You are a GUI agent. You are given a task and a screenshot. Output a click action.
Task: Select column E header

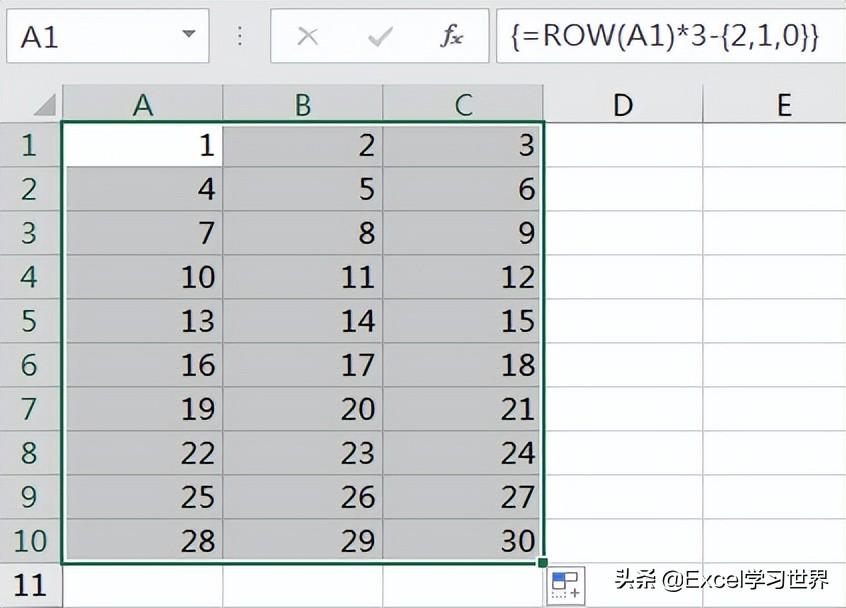click(783, 104)
